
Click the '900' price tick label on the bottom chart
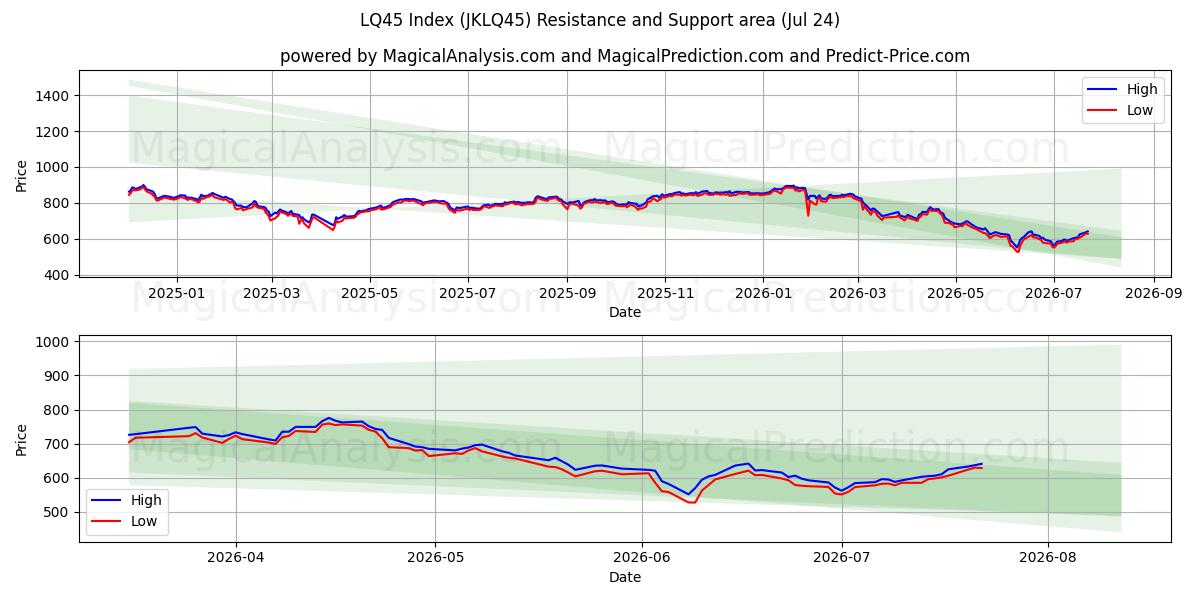pos(57,376)
